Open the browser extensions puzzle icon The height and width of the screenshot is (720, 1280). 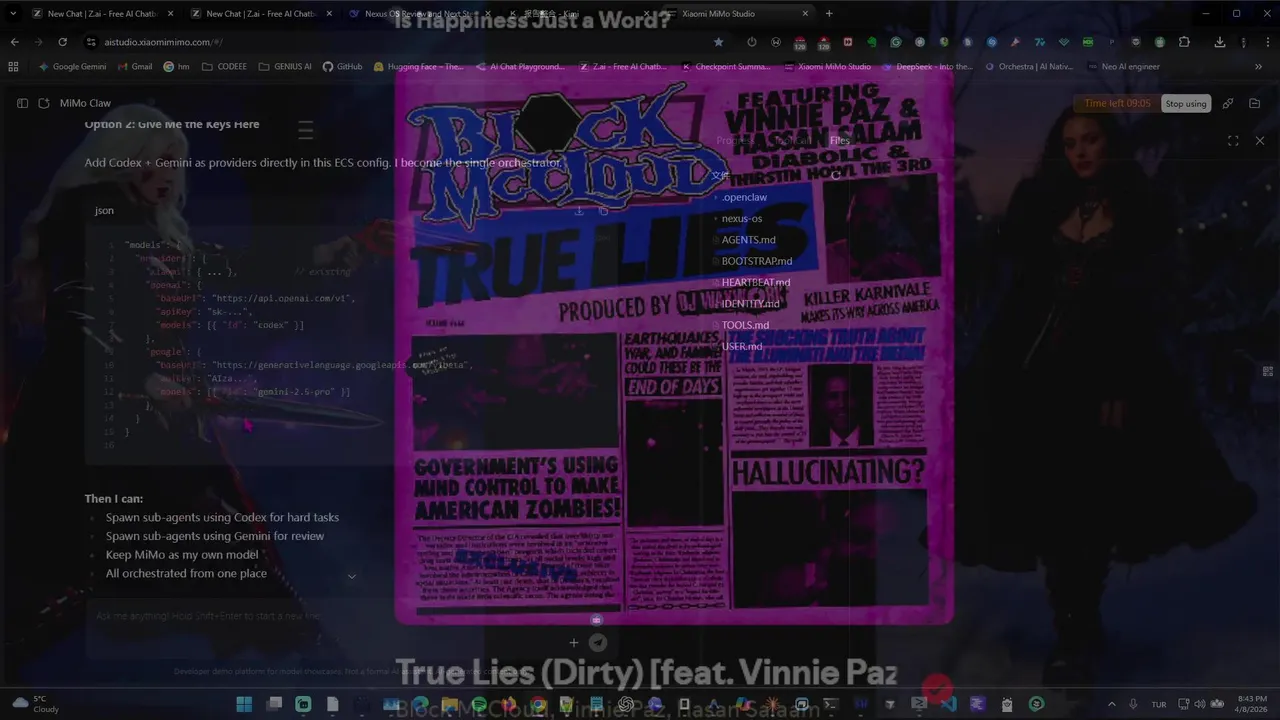click(x=1184, y=42)
